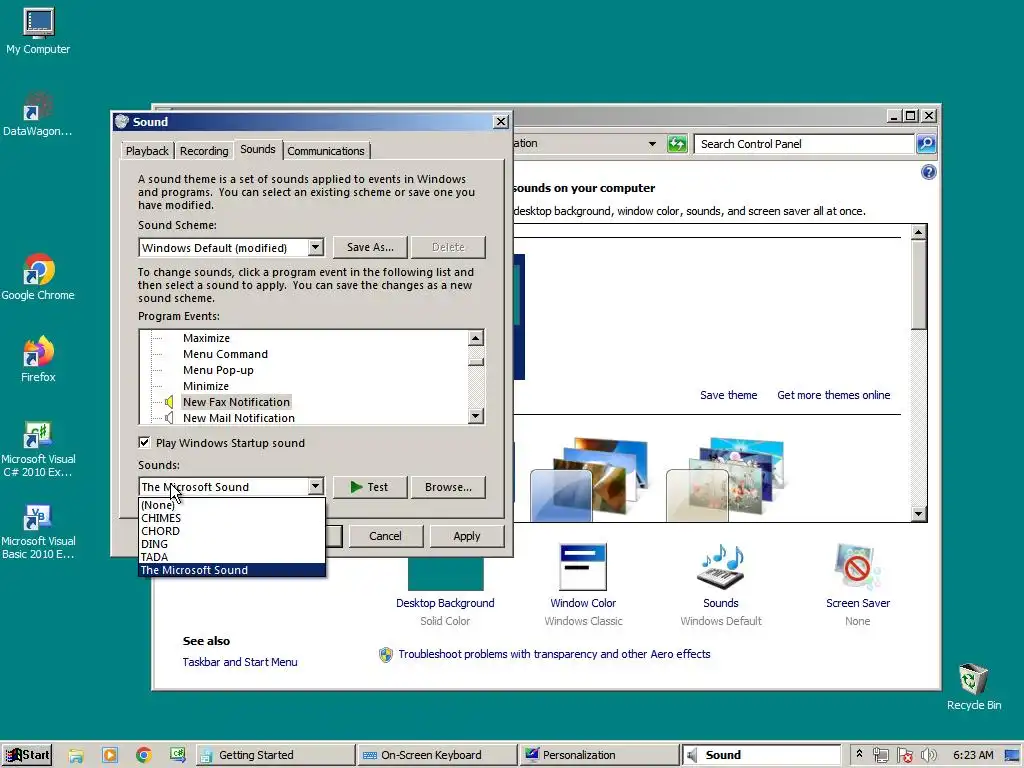Image resolution: width=1024 pixels, height=768 pixels.
Task: Choose (None) from the sounds list
Action: click(232, 505)
